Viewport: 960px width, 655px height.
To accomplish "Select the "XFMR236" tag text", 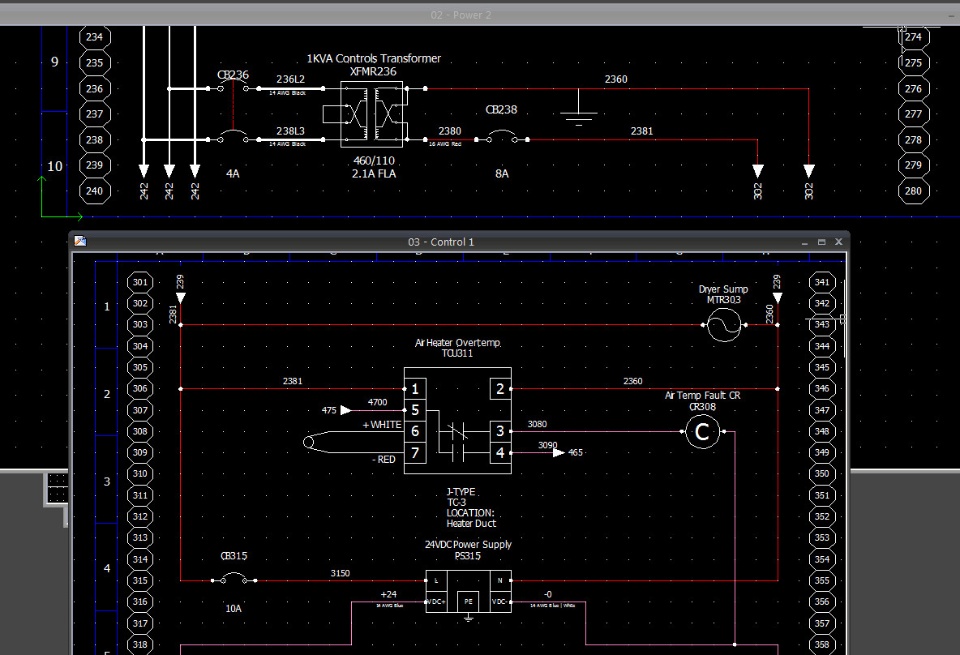I will 373,71.
